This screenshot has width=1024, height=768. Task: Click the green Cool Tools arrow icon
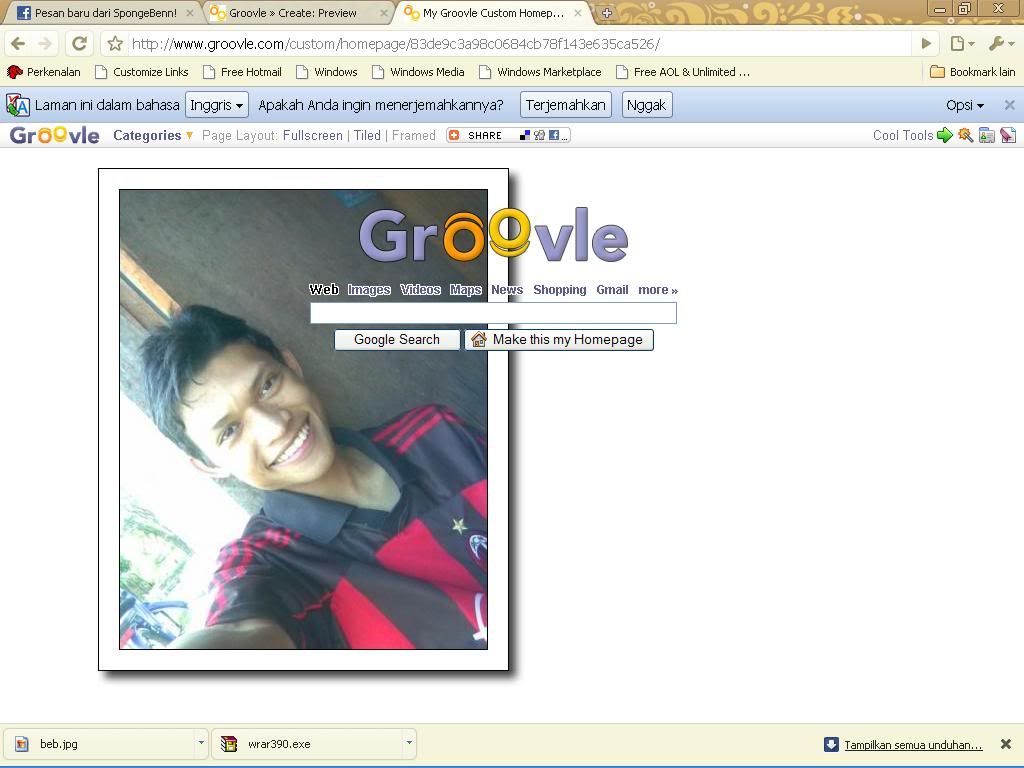click(944, 135)
